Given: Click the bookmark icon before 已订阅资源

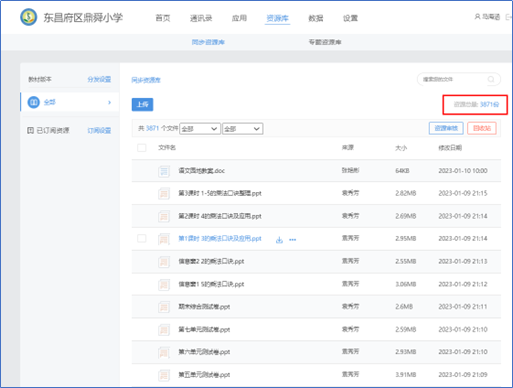Looking at the screenshot, I should [x=30, y=130].
